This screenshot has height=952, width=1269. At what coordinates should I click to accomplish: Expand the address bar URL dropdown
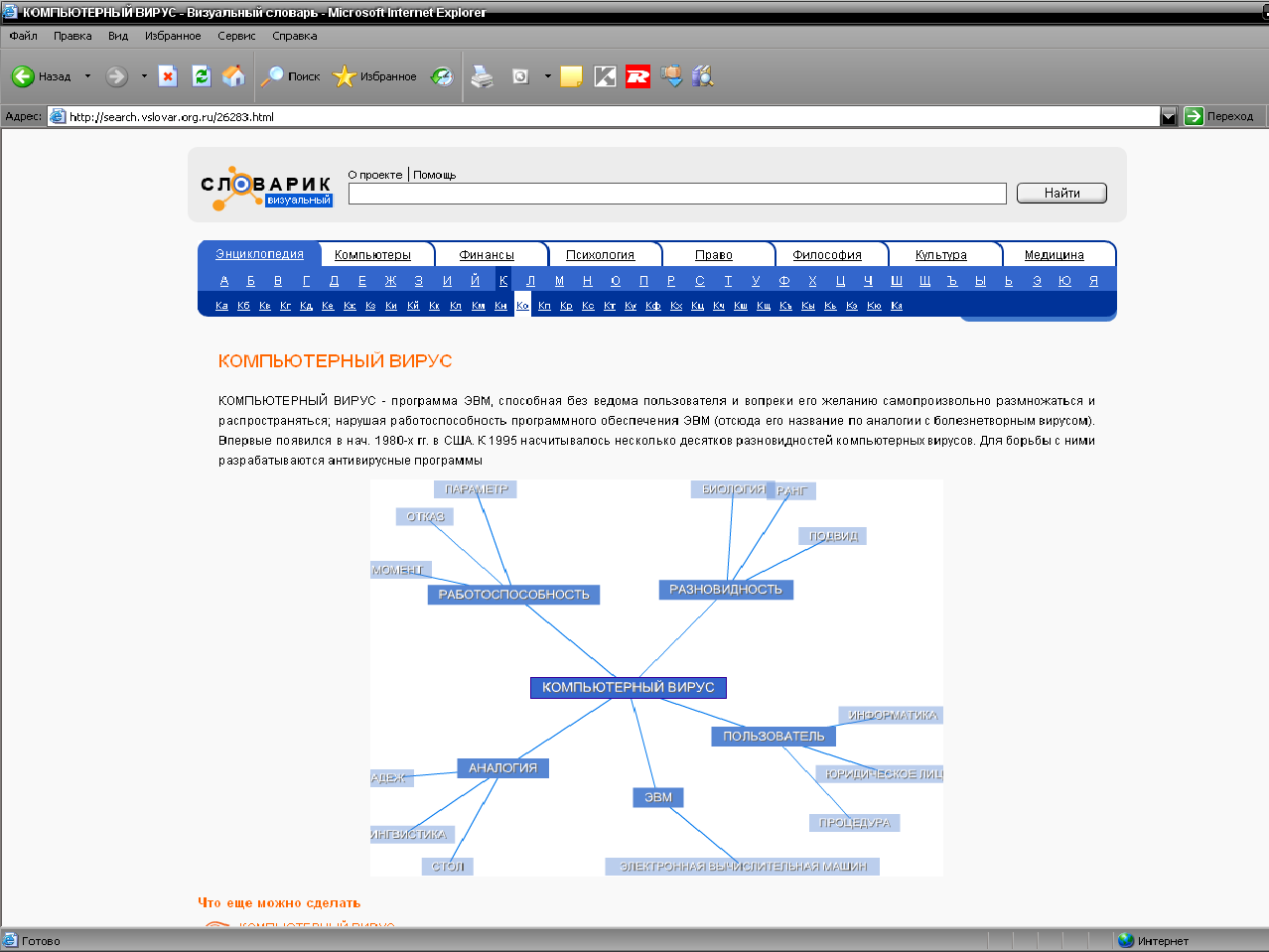click(1169, 116)
